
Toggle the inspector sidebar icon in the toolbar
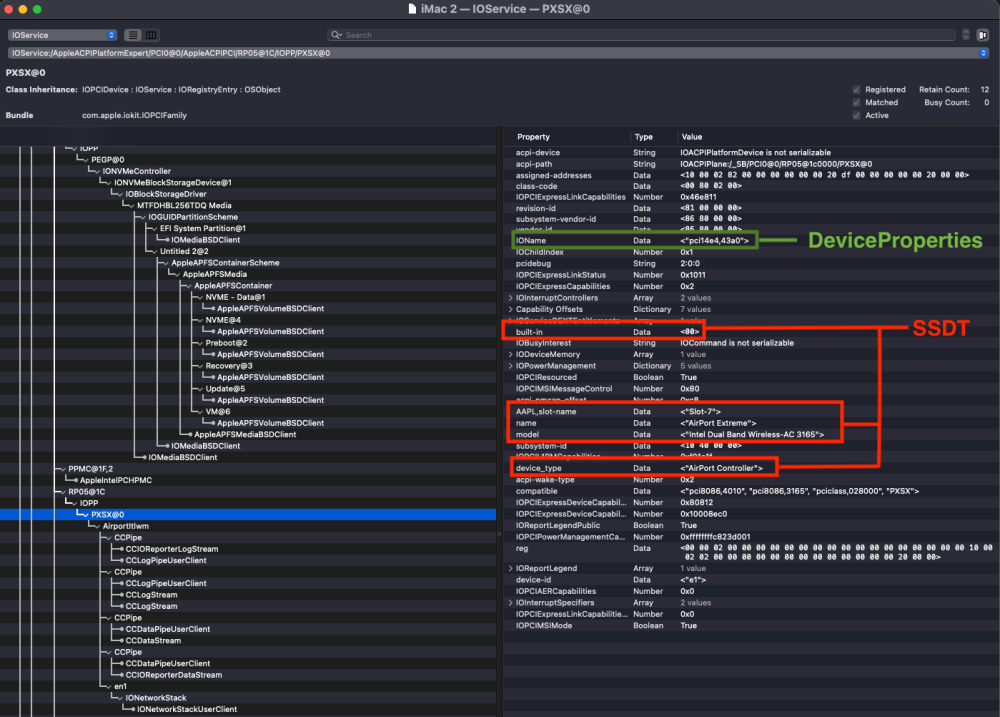[983, 35]
